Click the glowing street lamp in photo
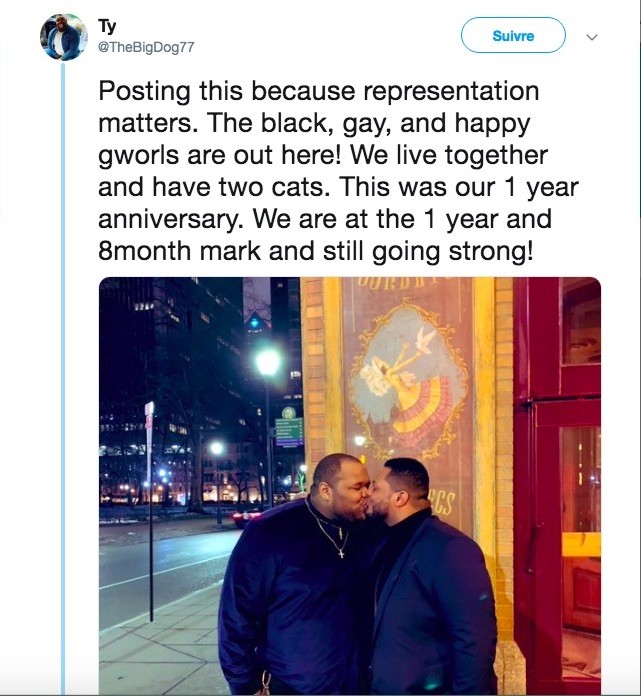 268,362
